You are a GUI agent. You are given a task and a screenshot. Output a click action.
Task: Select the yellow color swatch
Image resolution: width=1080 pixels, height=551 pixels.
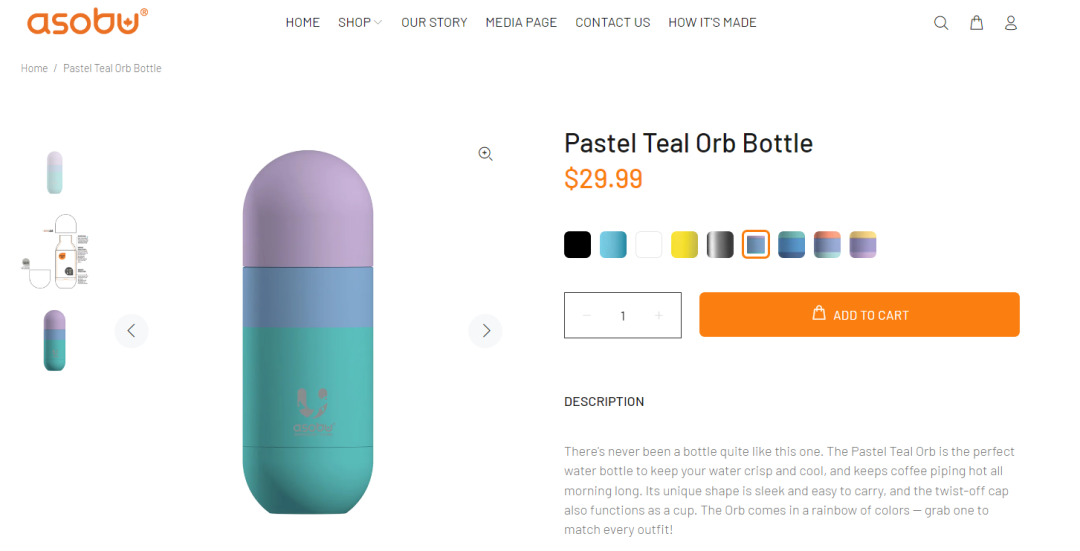pos(684,245)
